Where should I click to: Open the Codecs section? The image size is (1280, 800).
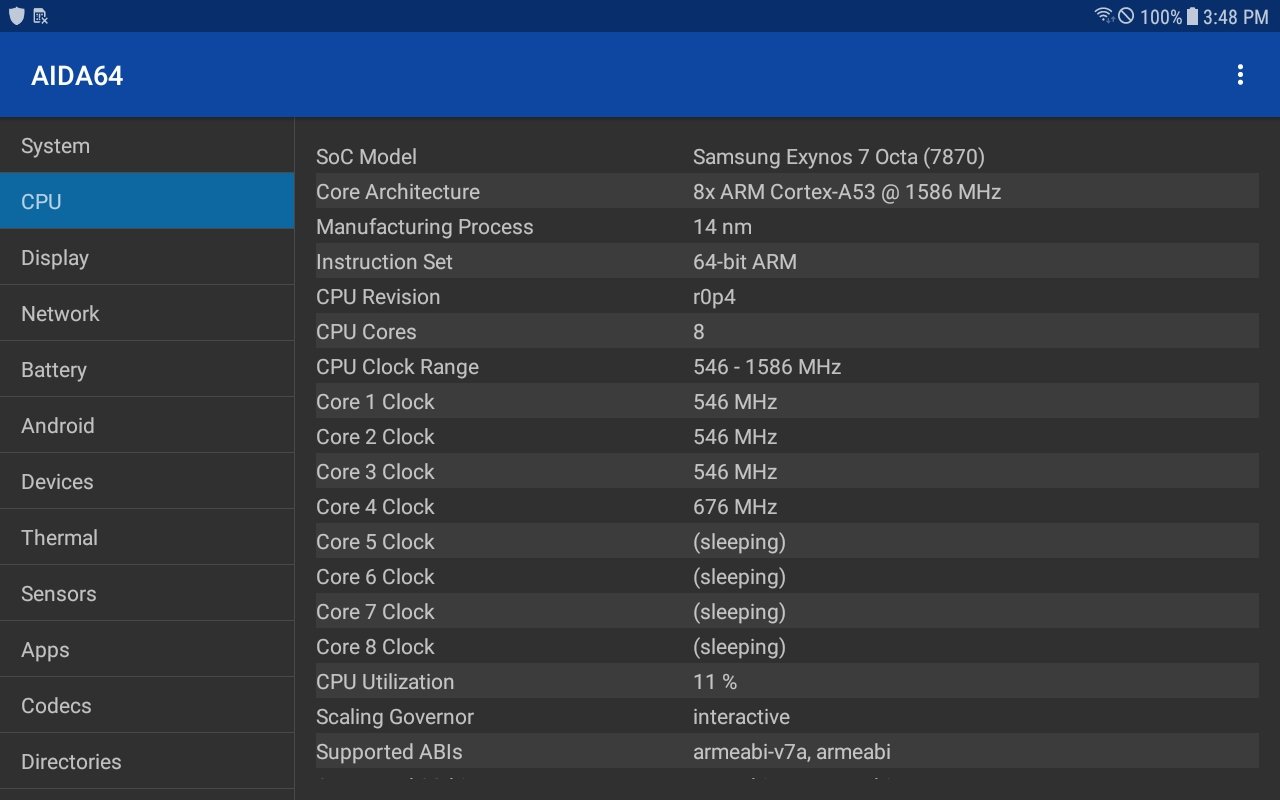point(147,706)
